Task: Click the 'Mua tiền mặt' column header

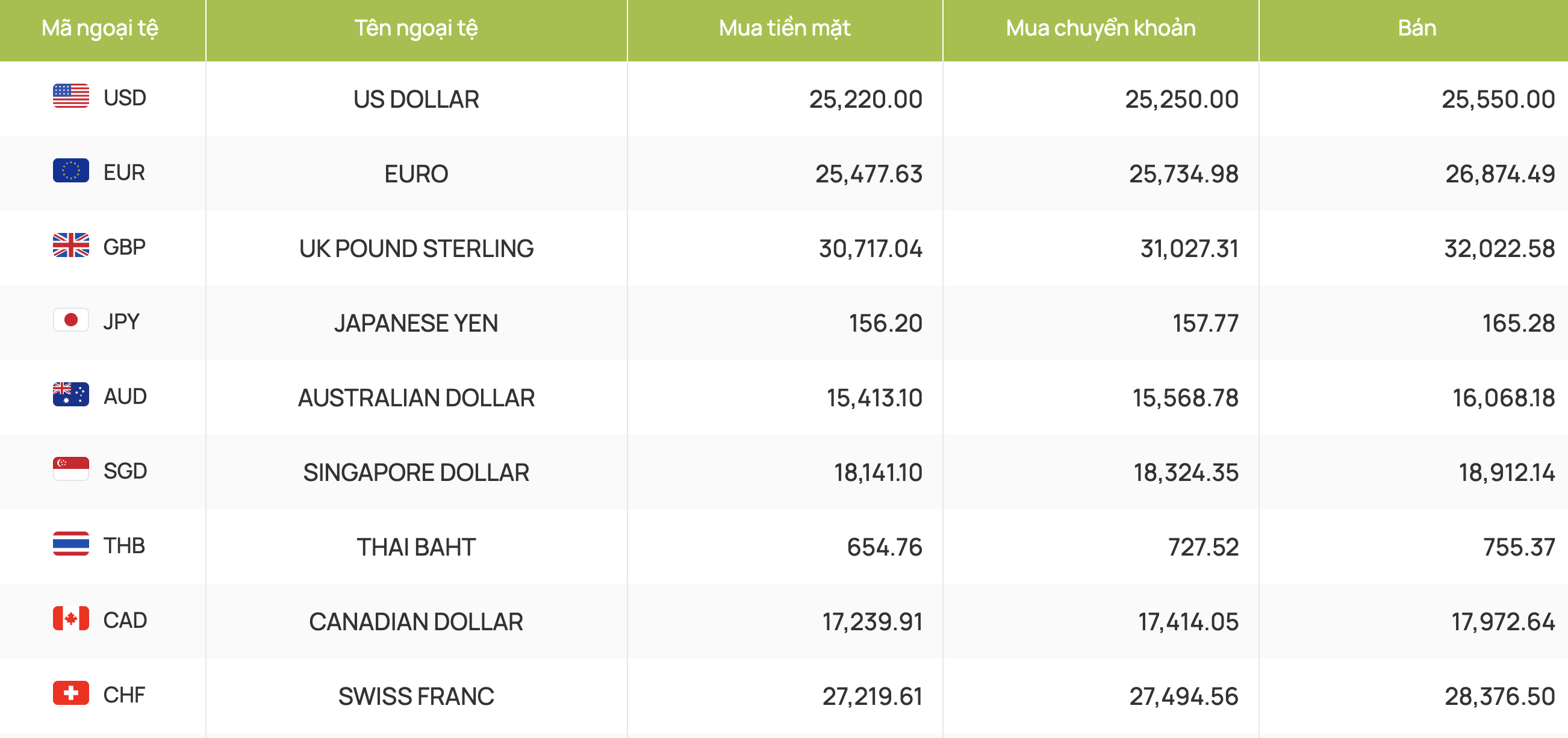Action: [784, 29]
